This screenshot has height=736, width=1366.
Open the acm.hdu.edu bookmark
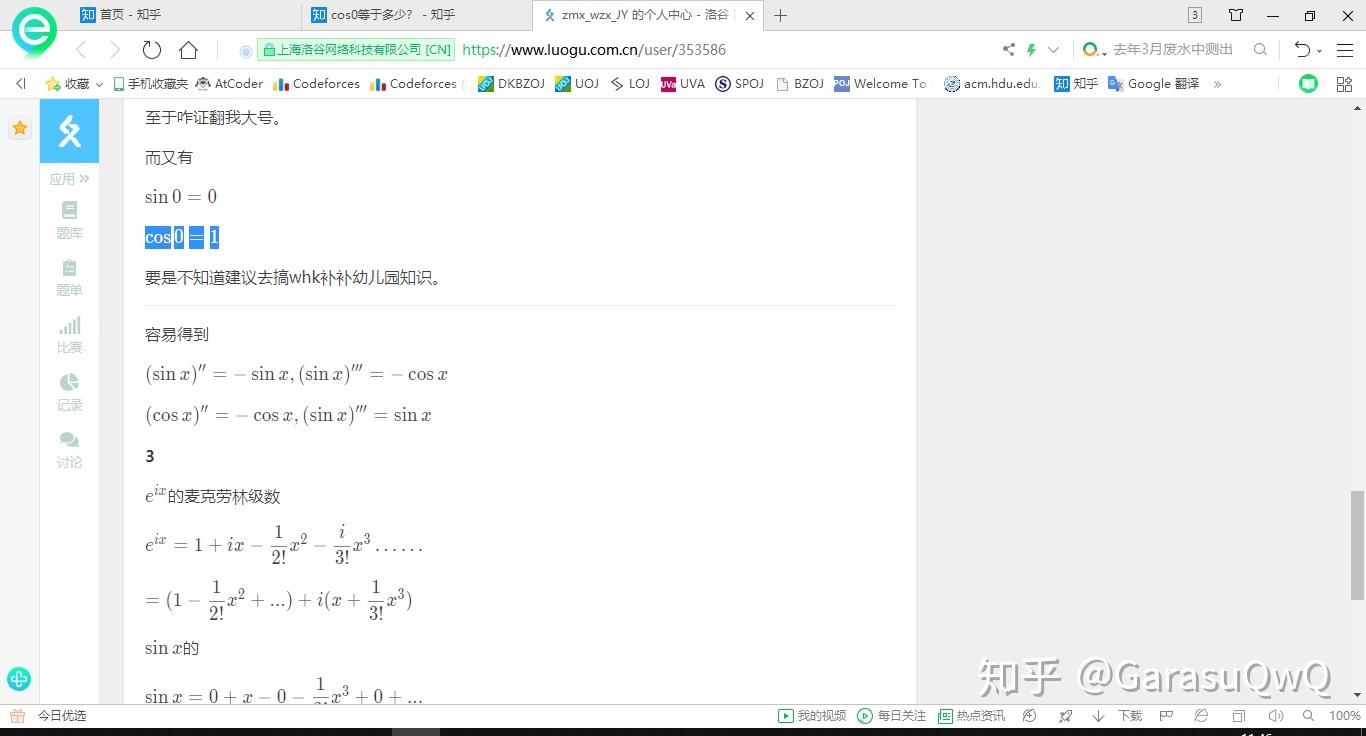(992, 84)
